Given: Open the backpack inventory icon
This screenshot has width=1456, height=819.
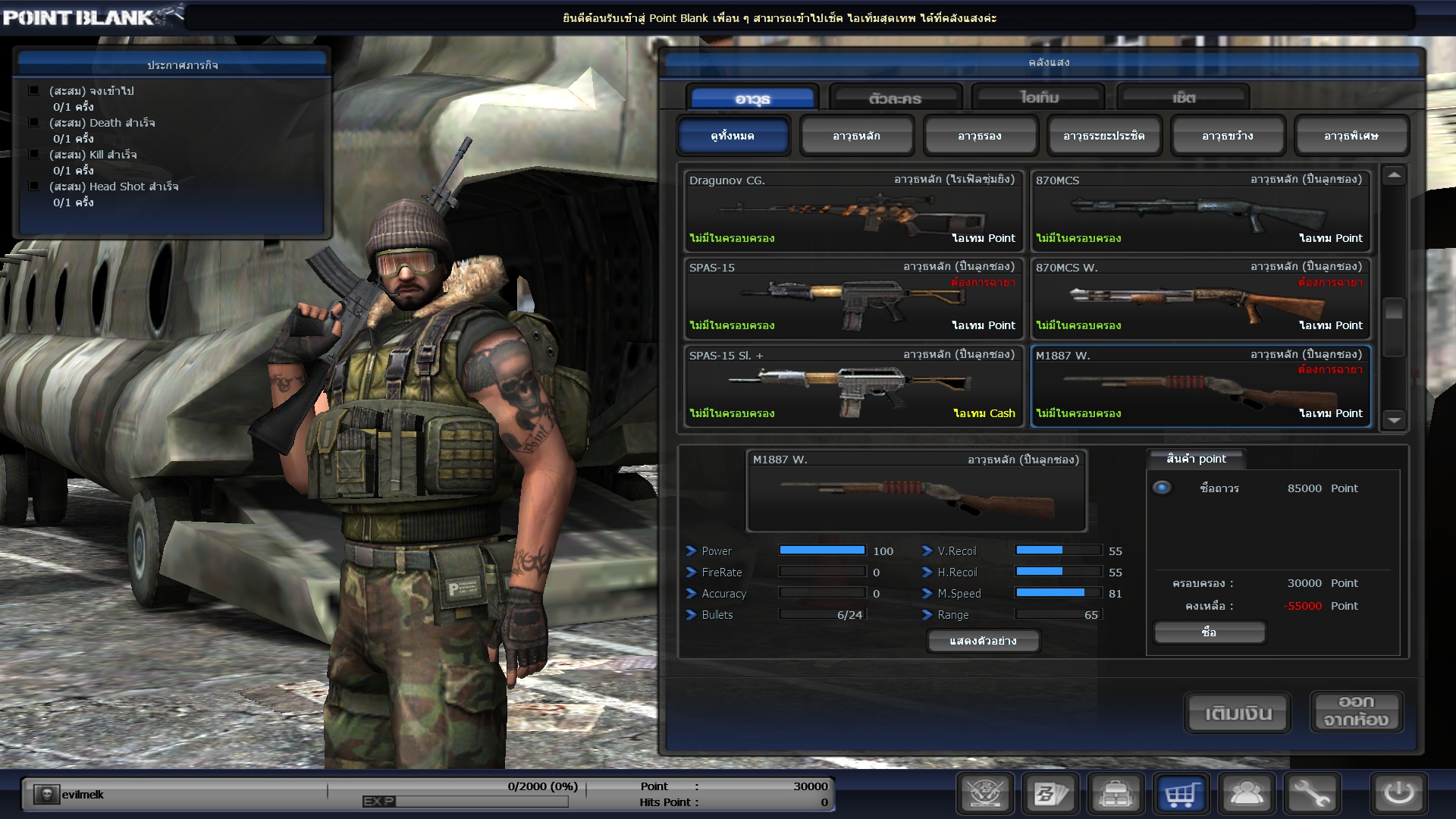Looking at the screenshot, I should coord(1116,794).
